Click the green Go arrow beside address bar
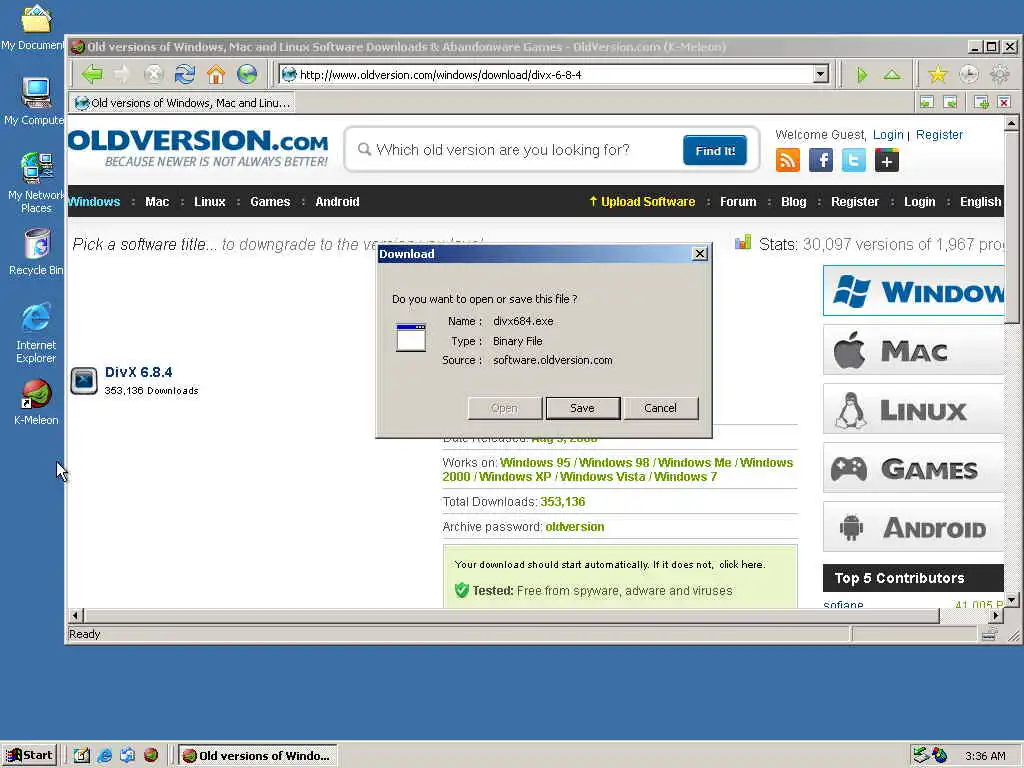Screen dimensions: 1024x768 click(862, 75)
